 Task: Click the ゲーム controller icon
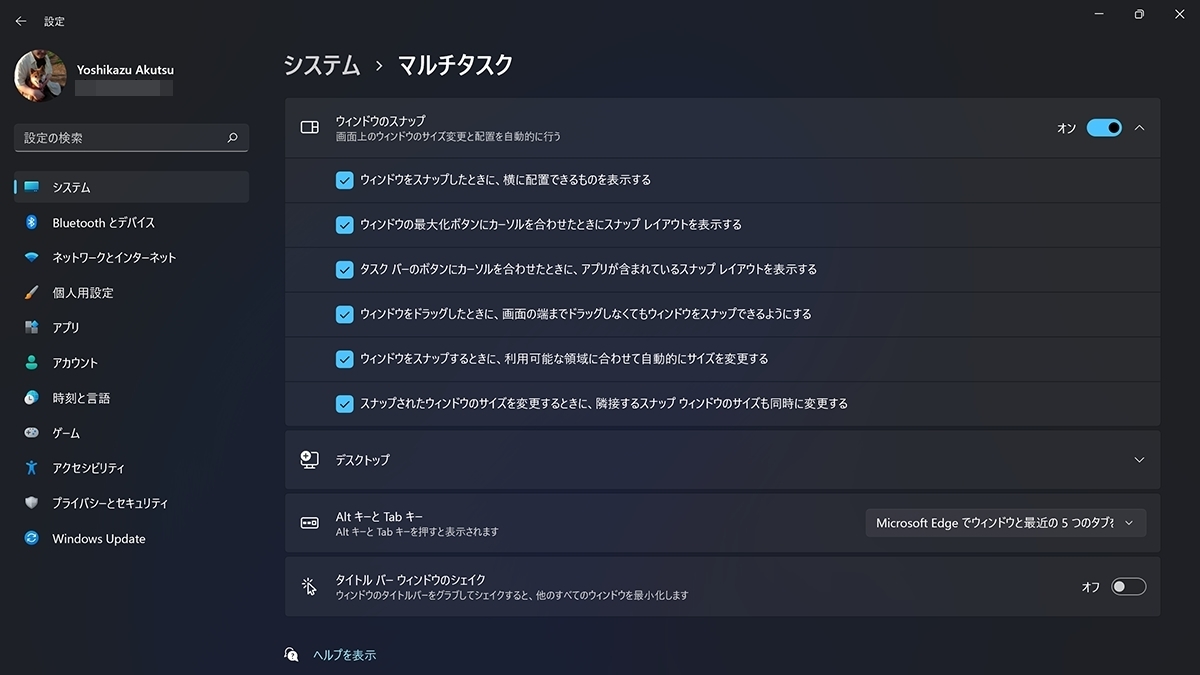(x=31, y=433)
